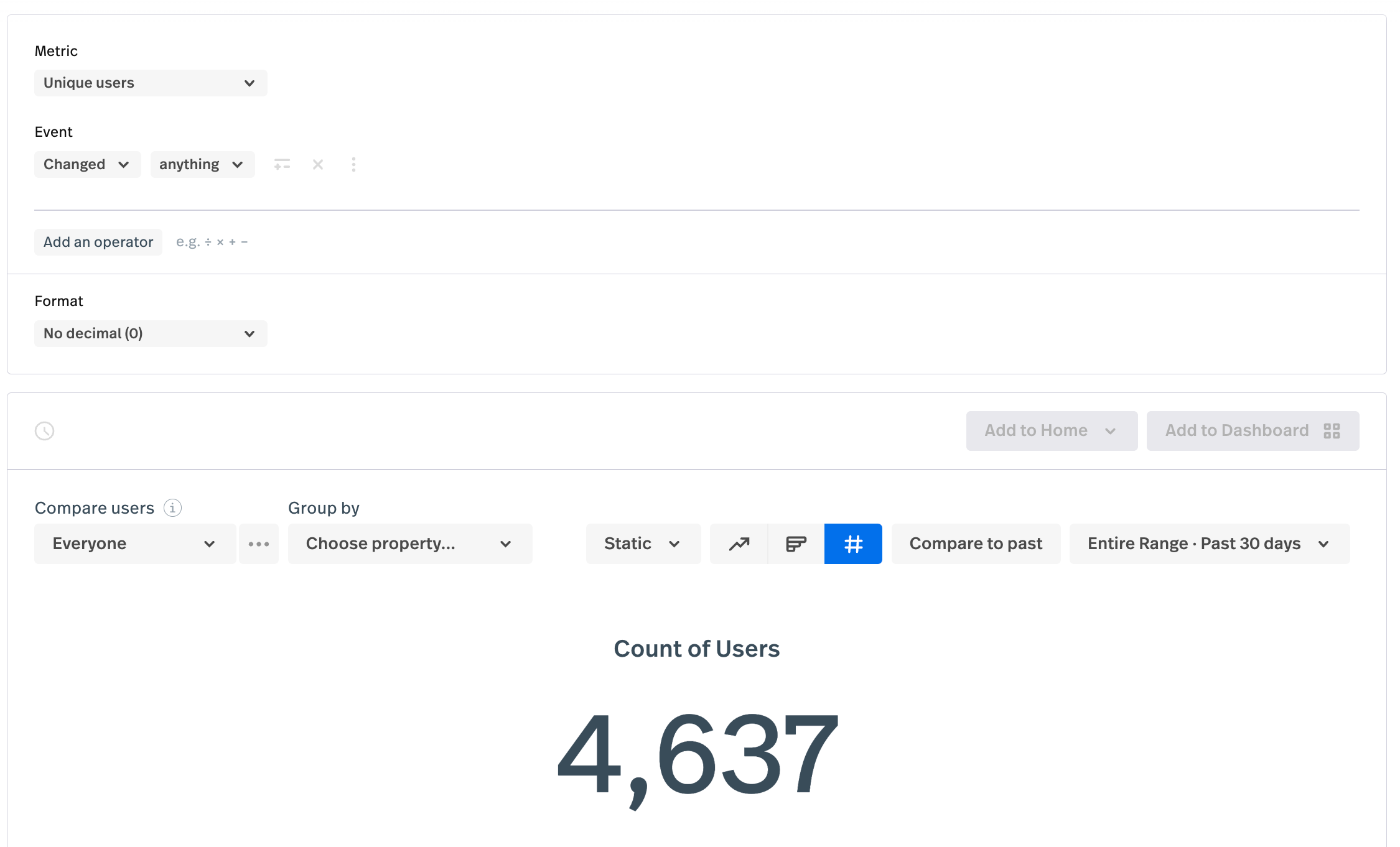Viewport: 1400px width, 847px height.
Task: Click the Compare to past button
Action: pos(975,544)
